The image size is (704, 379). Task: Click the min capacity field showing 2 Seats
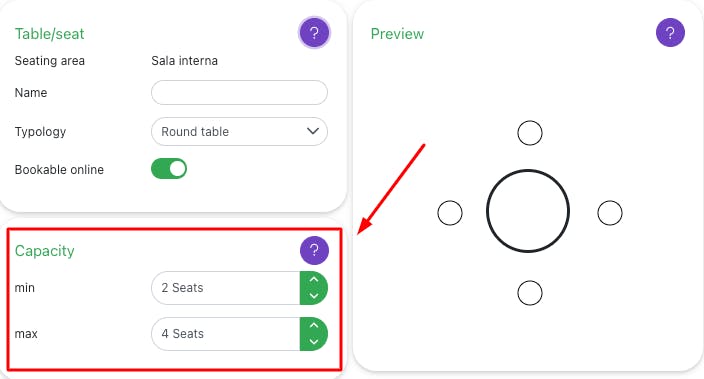[226, 288]
